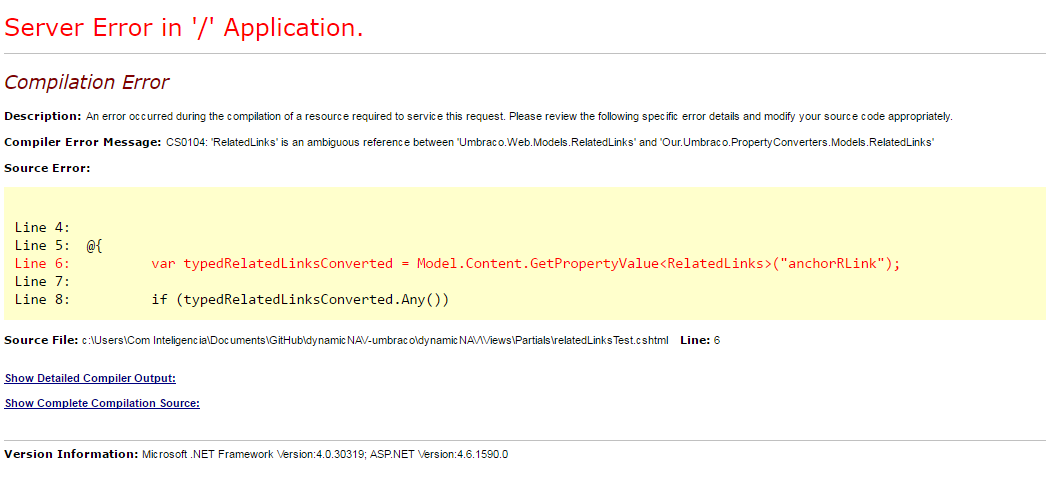Click the "Line 7:" code row
The image size is (1046, 499).
43,282
